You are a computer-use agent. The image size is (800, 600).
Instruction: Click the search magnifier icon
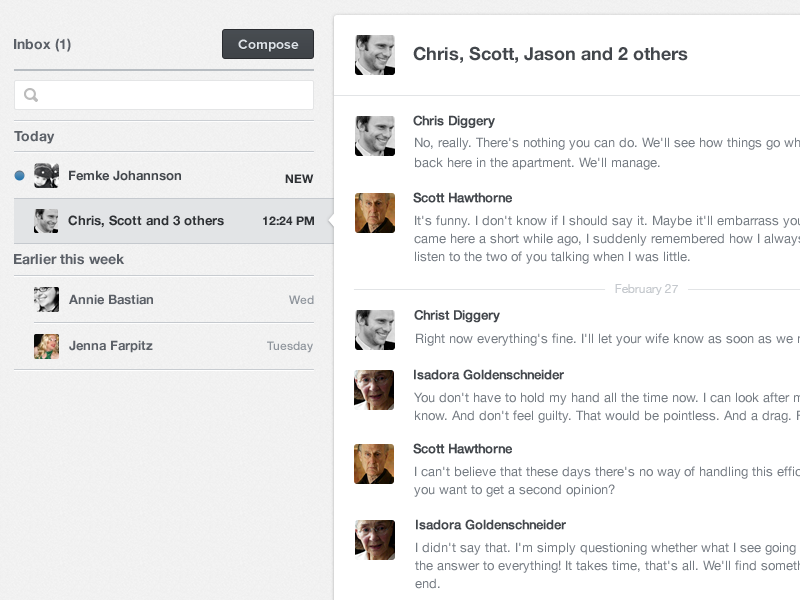point(31,95)
